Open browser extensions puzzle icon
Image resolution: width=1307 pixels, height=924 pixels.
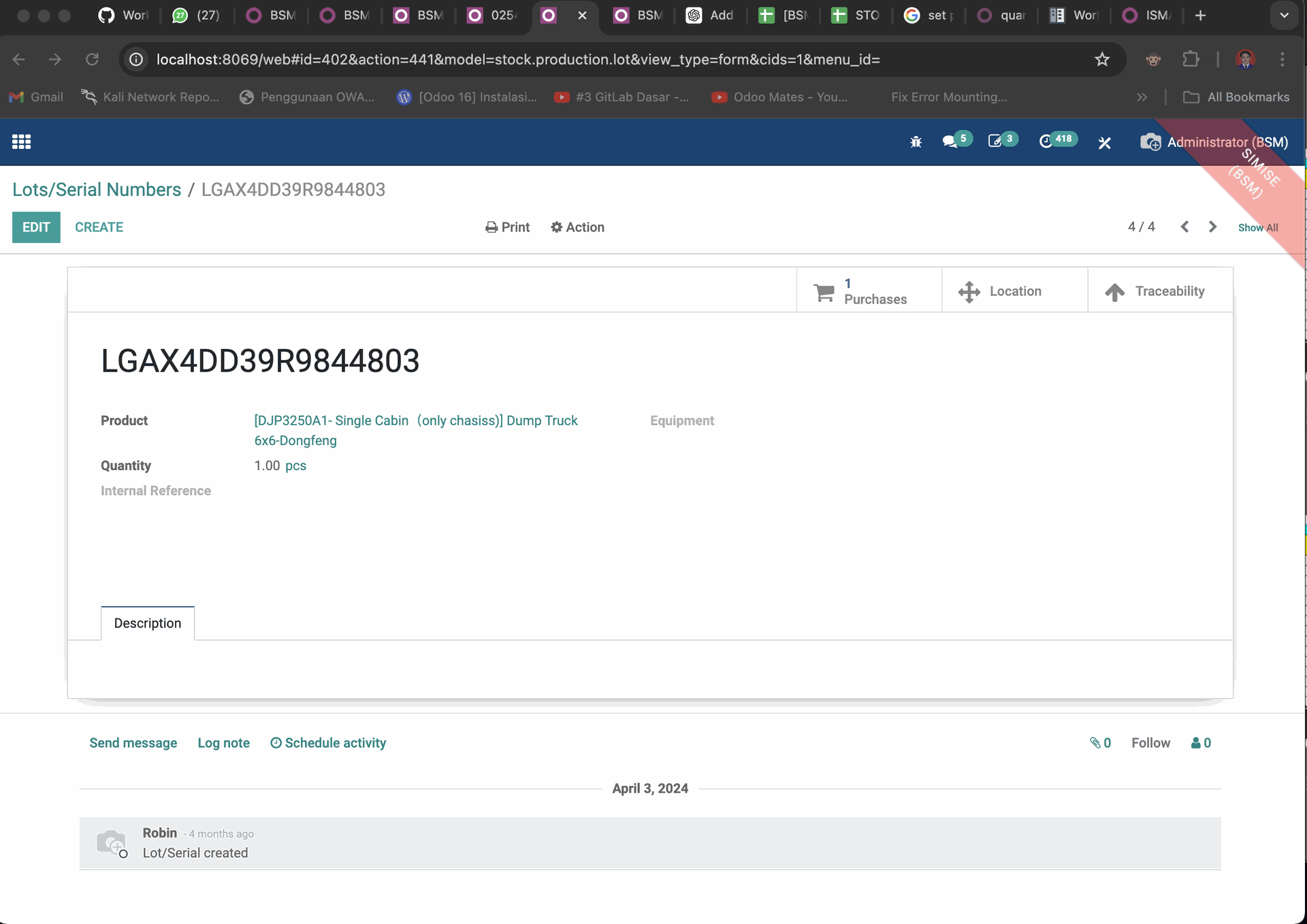pos(1191,59)
